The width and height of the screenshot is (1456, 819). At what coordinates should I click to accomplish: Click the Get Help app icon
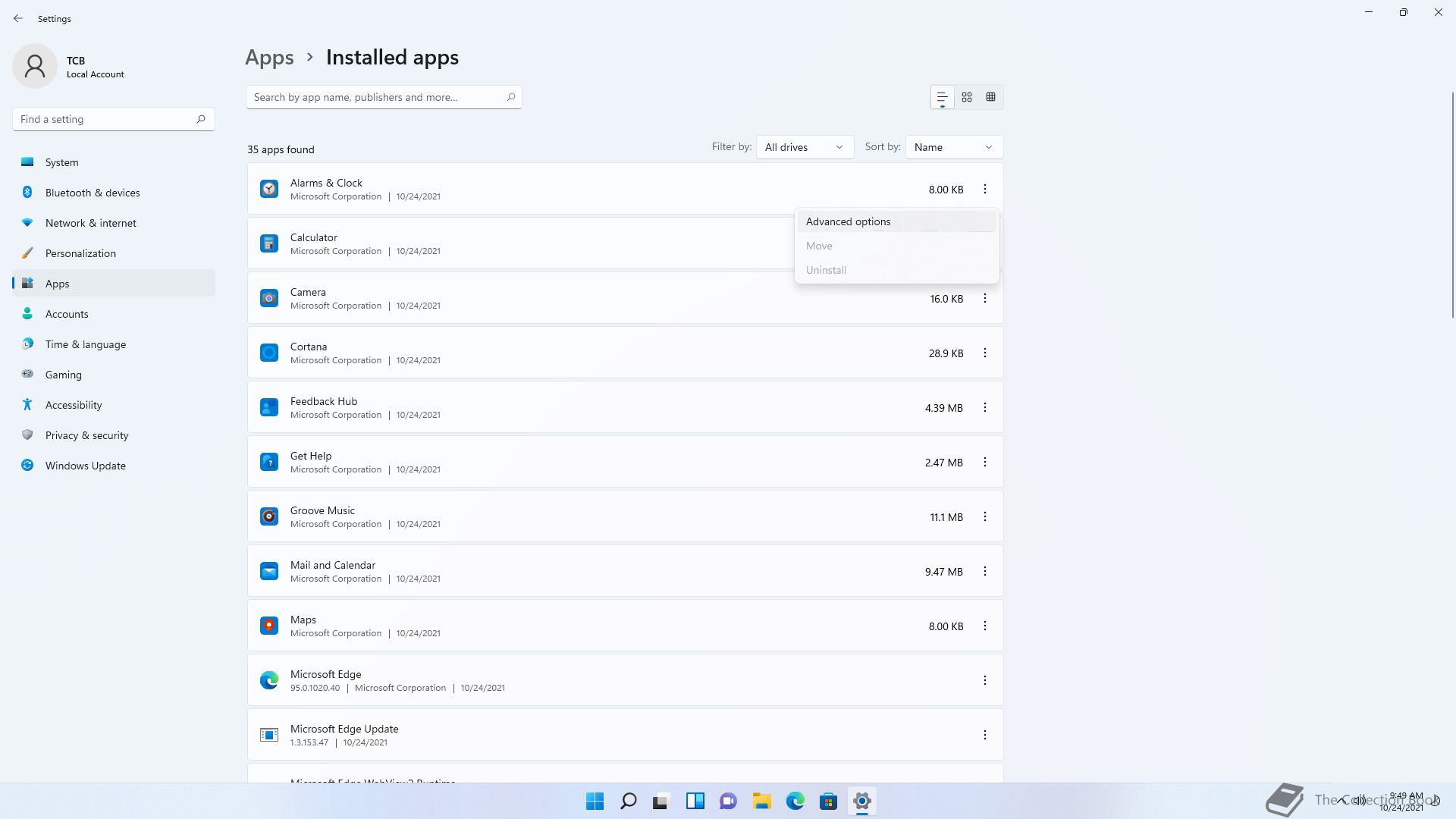[x=269, y=462]
